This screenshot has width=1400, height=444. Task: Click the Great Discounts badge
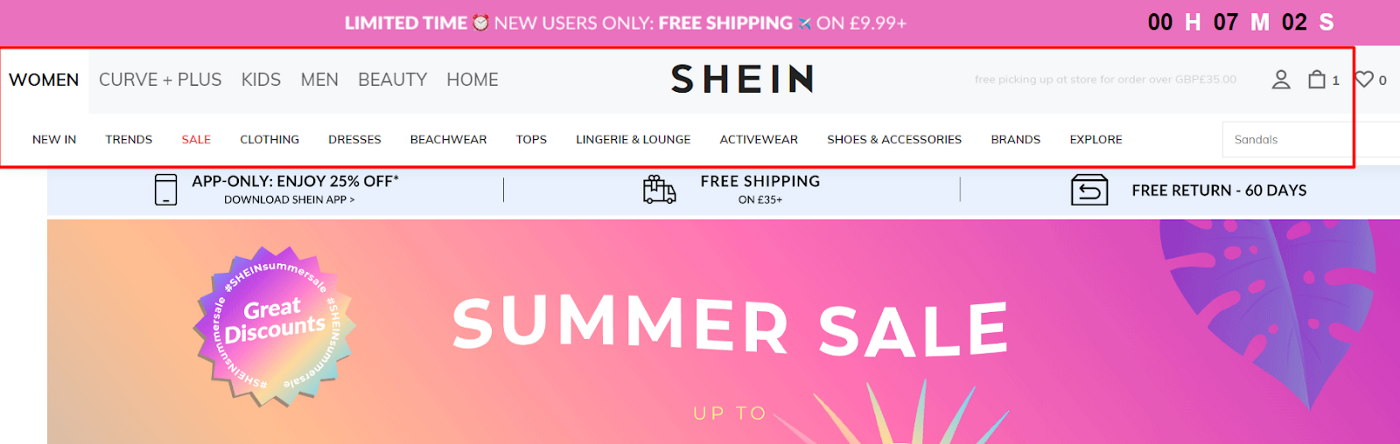tap(275, 323)
